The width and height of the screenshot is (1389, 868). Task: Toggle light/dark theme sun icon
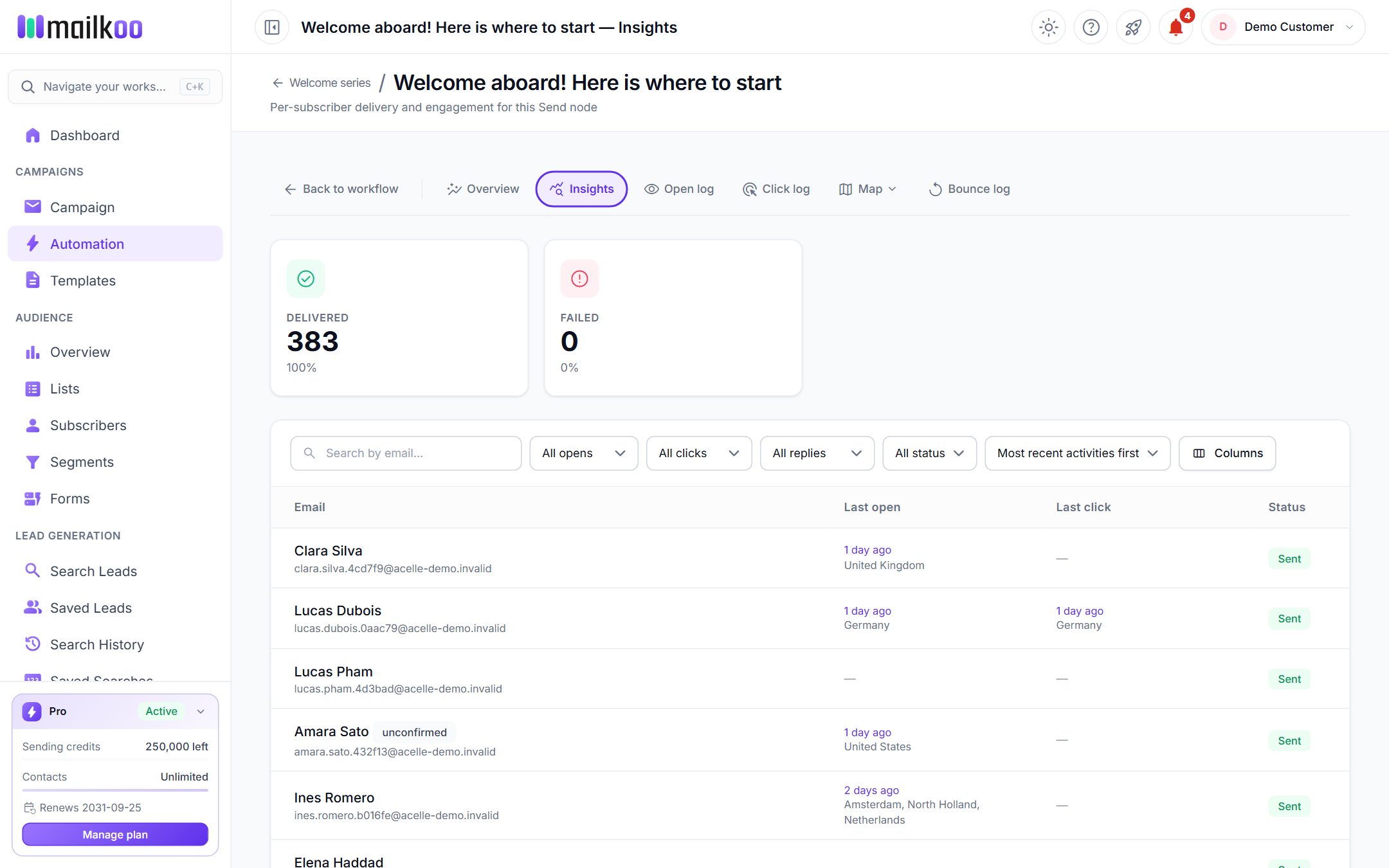click(1049, 27)
